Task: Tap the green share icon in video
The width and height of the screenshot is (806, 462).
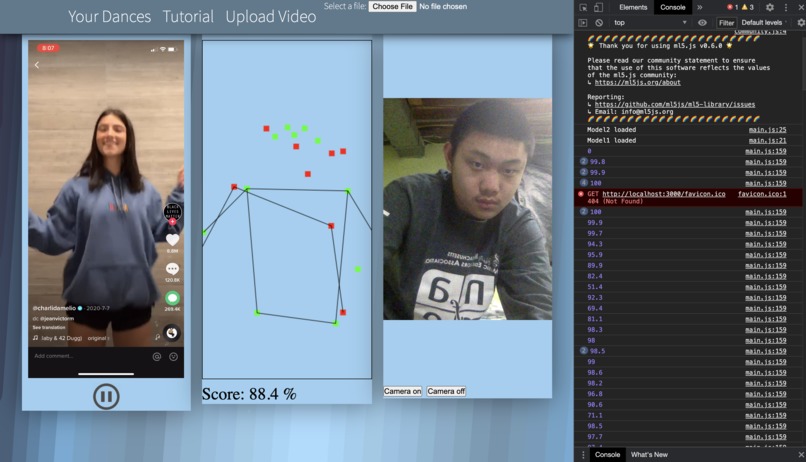Action: pyautogui.click(x=172, y=298)
